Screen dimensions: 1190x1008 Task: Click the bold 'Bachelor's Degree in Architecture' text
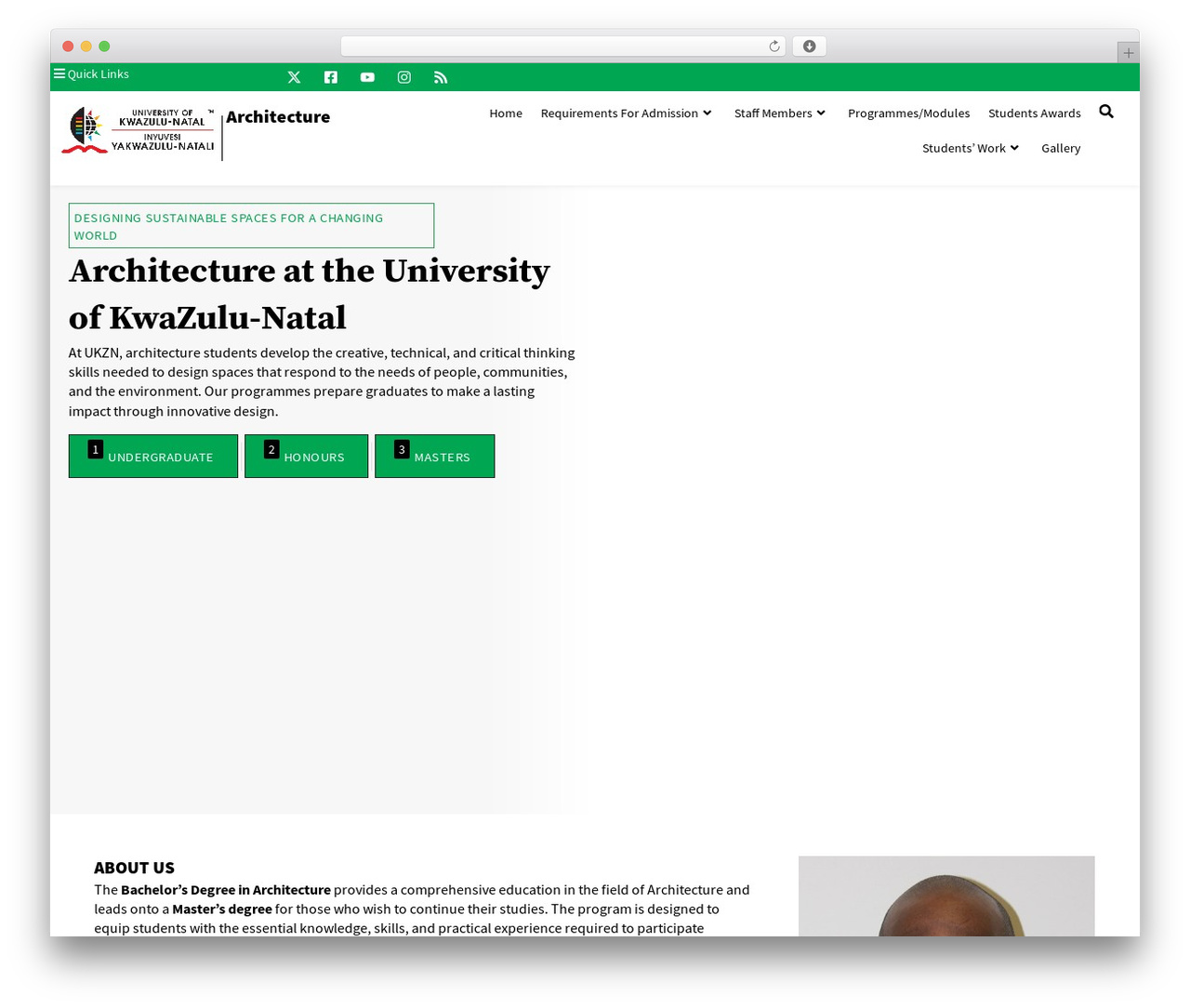226,890
